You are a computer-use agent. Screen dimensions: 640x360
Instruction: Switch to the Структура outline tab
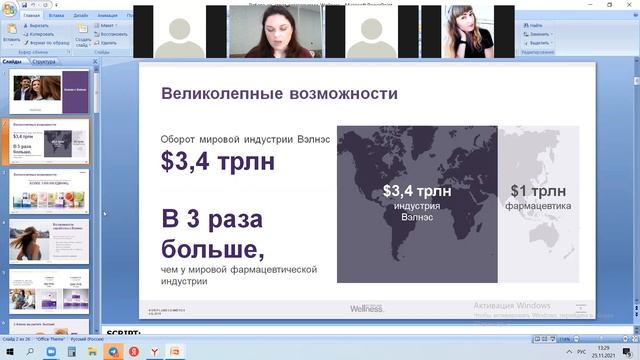click(44, 62)
